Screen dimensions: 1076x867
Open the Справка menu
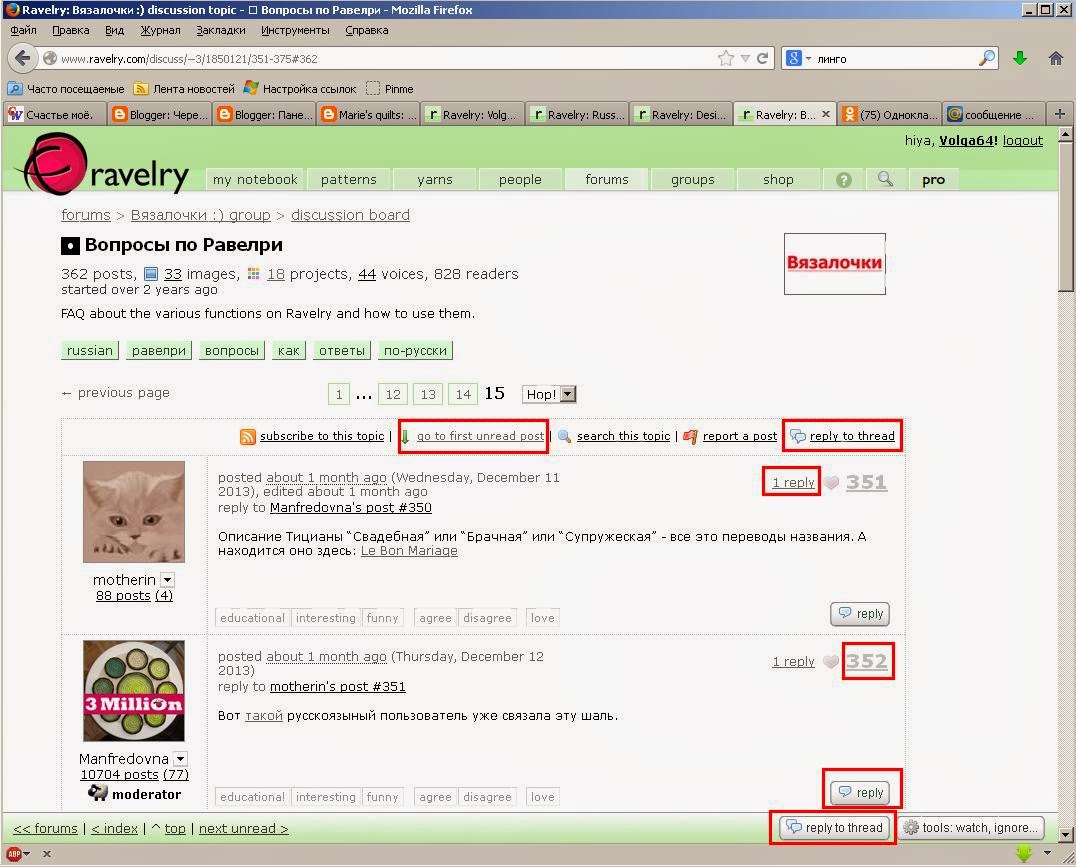click(x=366, y=30)
